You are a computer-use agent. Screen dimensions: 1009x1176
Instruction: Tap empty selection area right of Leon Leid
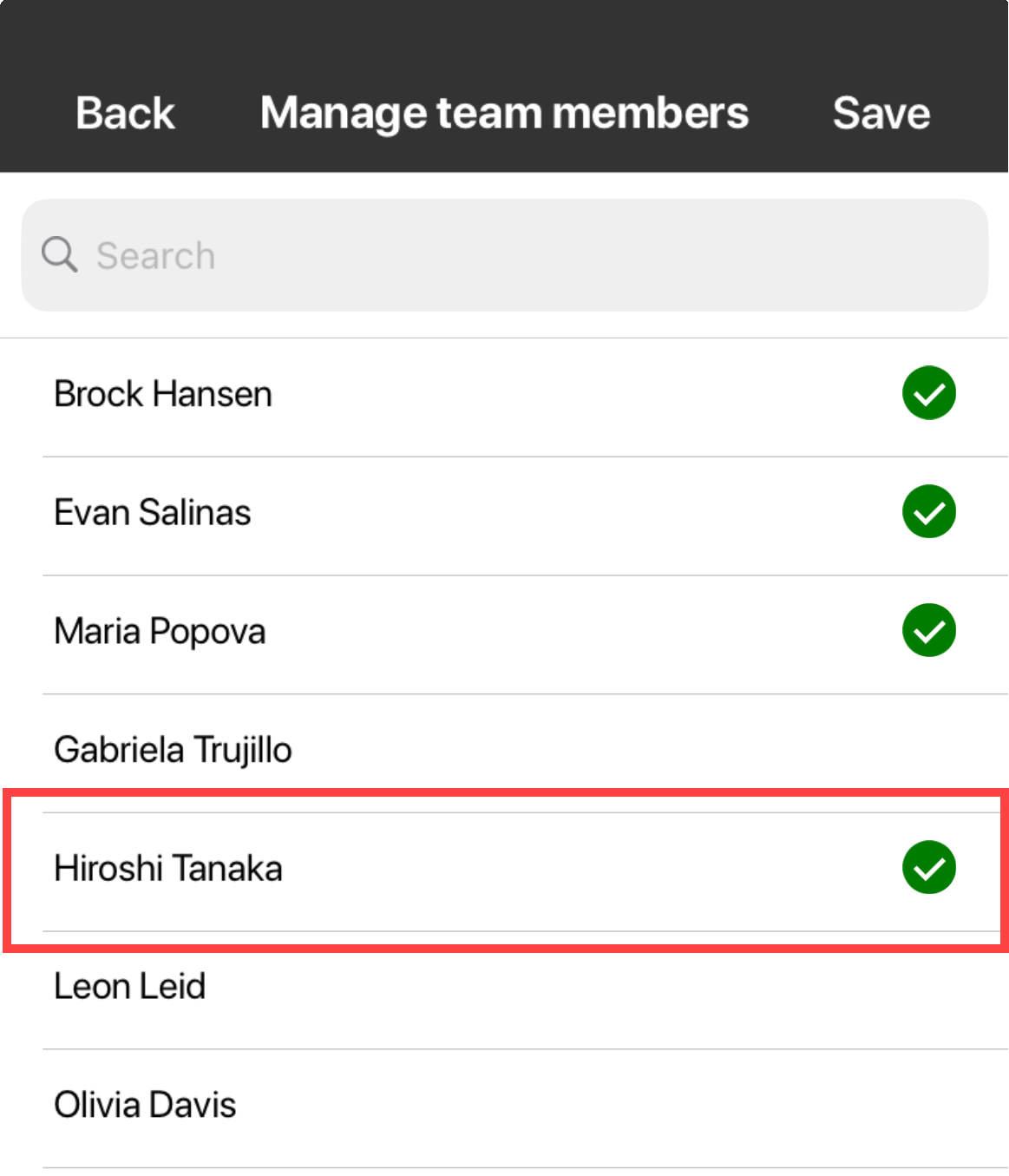click(x=928, y=987)
